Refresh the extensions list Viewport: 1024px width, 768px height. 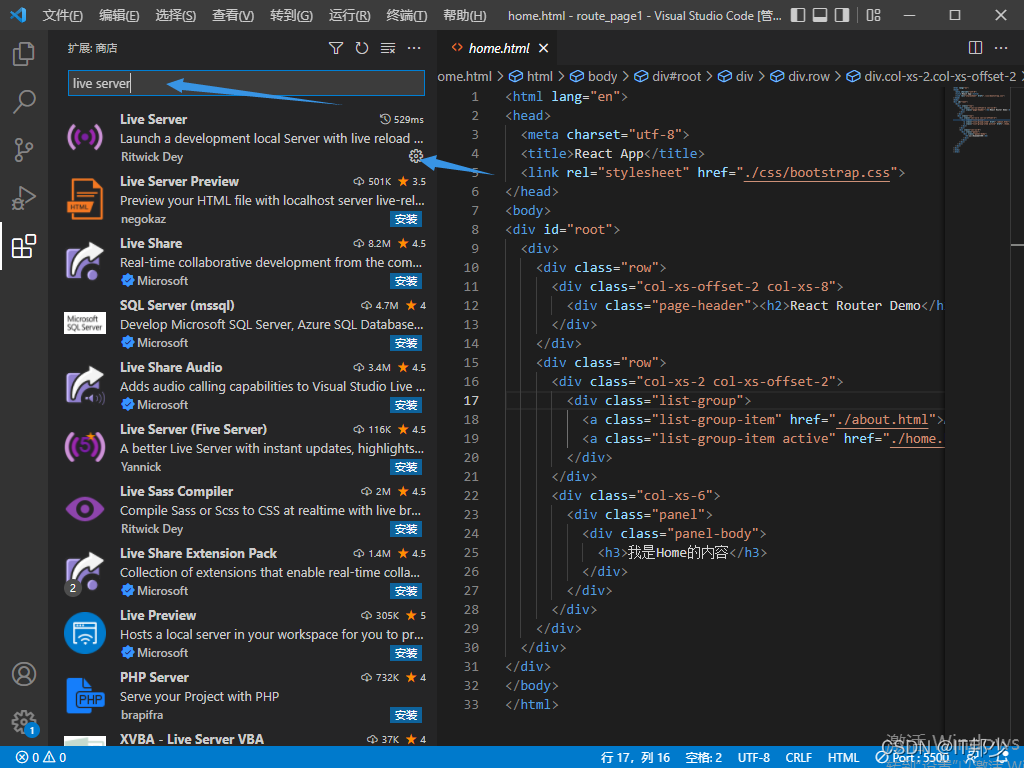[362, 48]
